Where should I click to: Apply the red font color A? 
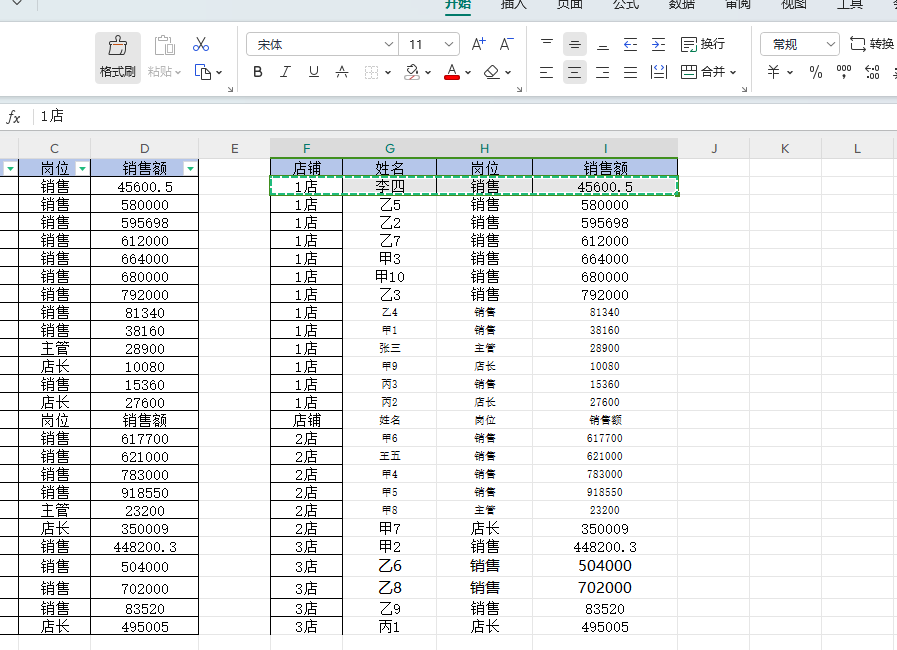point(452,72)
